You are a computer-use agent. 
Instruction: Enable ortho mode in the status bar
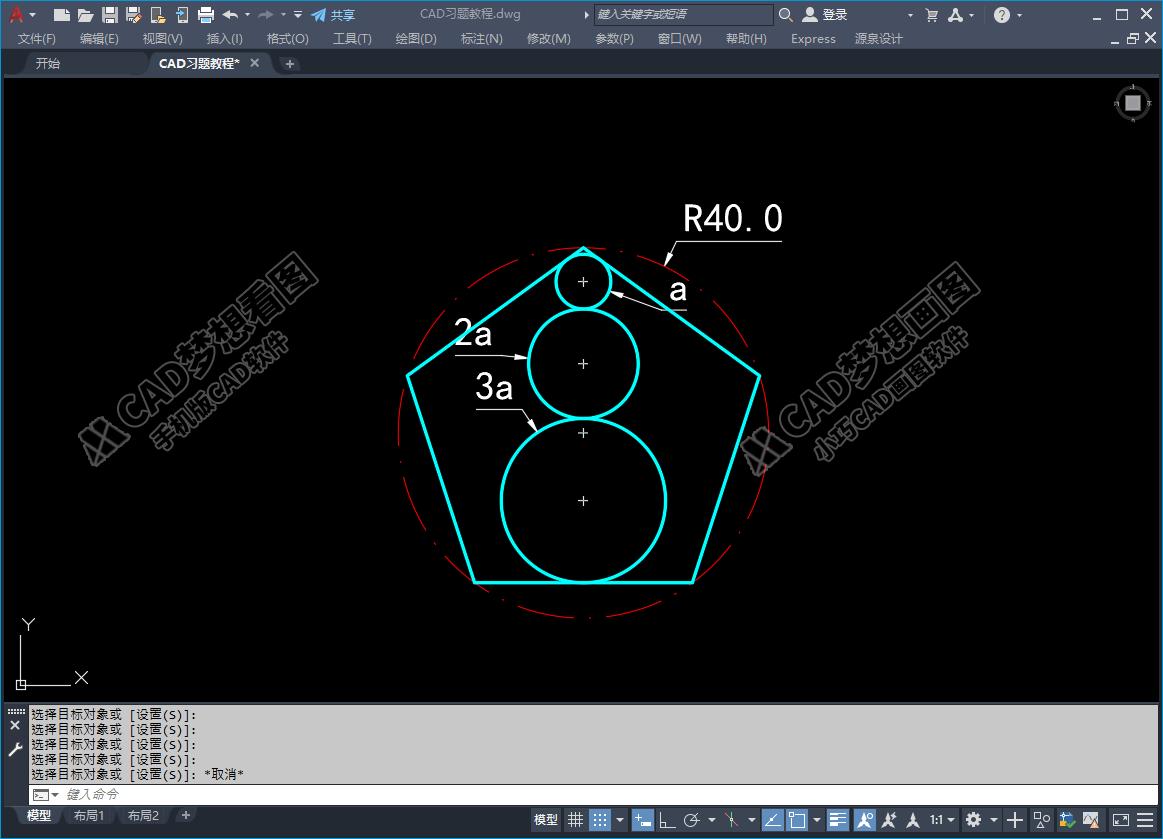pyautogui.click(x=668, y=819)
